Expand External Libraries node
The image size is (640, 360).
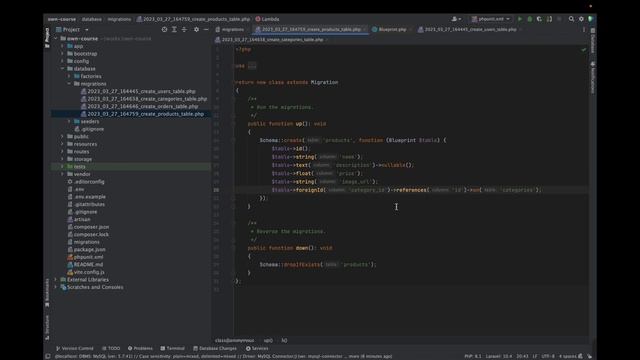[x=56, y=280]
